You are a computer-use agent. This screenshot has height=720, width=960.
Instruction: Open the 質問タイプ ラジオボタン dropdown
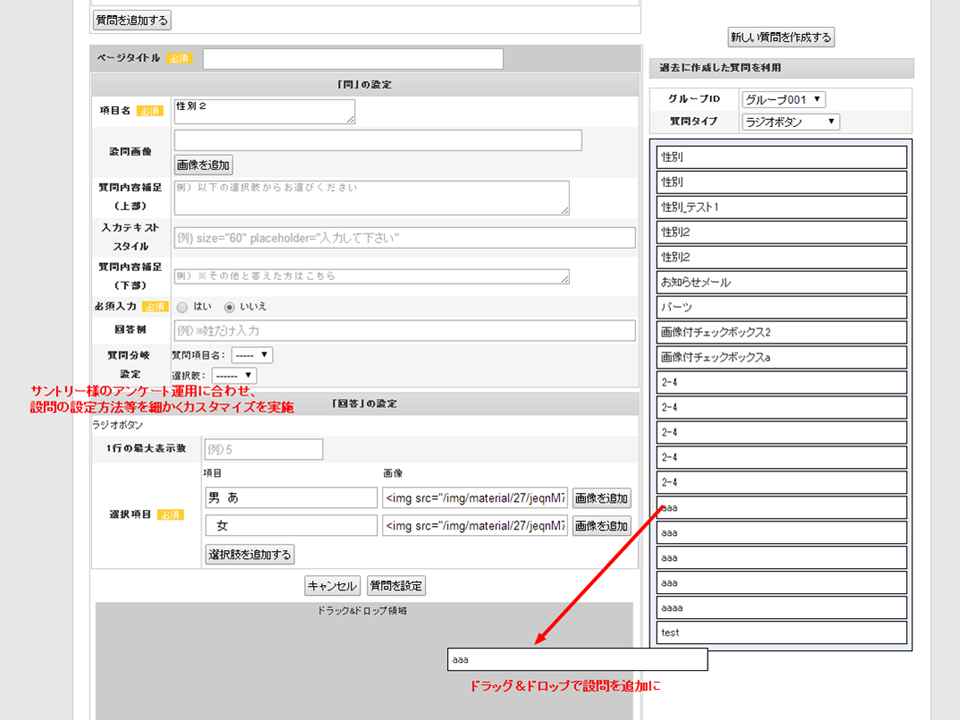(x=790, y=122)
